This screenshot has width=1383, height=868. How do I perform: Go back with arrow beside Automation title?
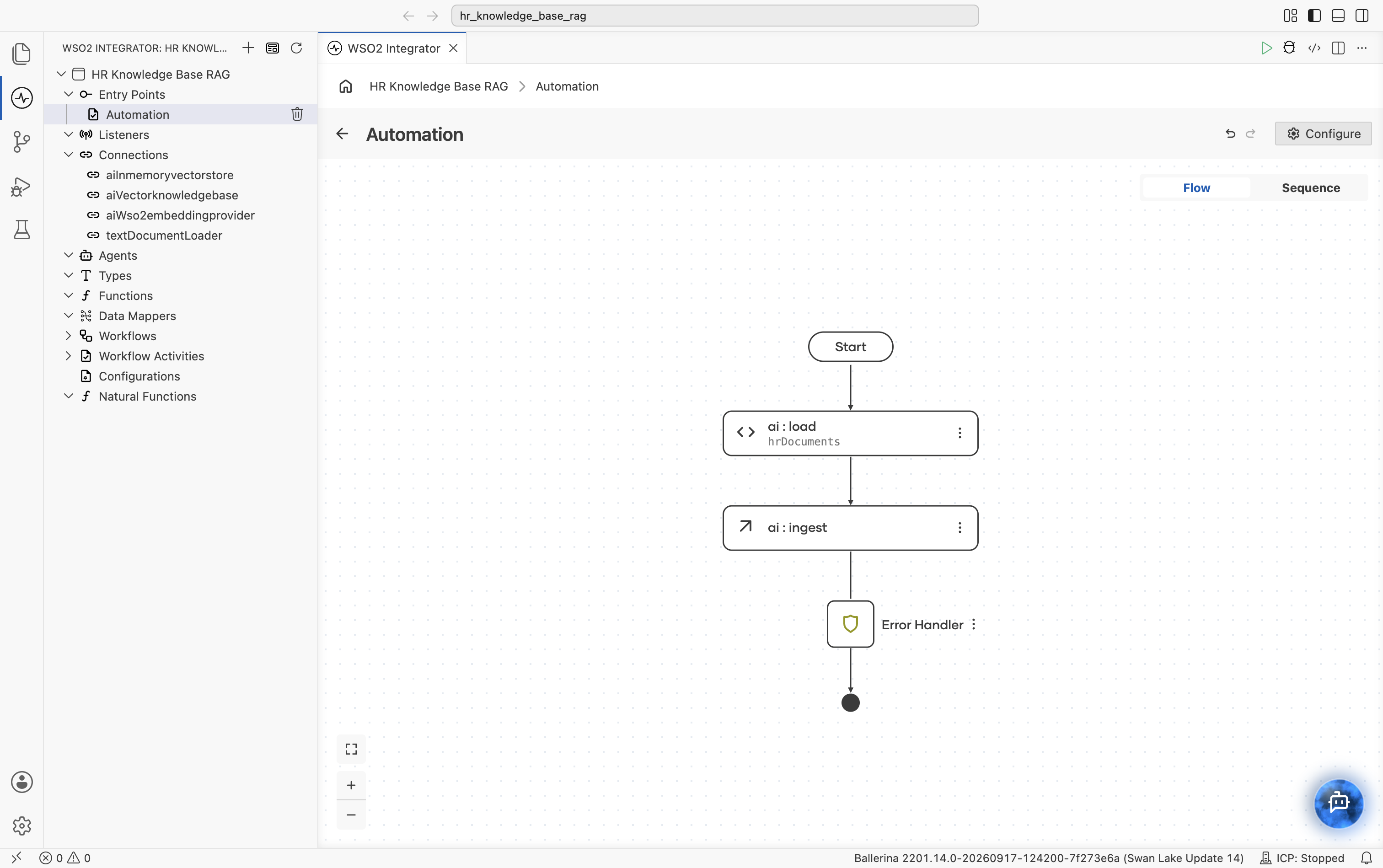[342, 134]
